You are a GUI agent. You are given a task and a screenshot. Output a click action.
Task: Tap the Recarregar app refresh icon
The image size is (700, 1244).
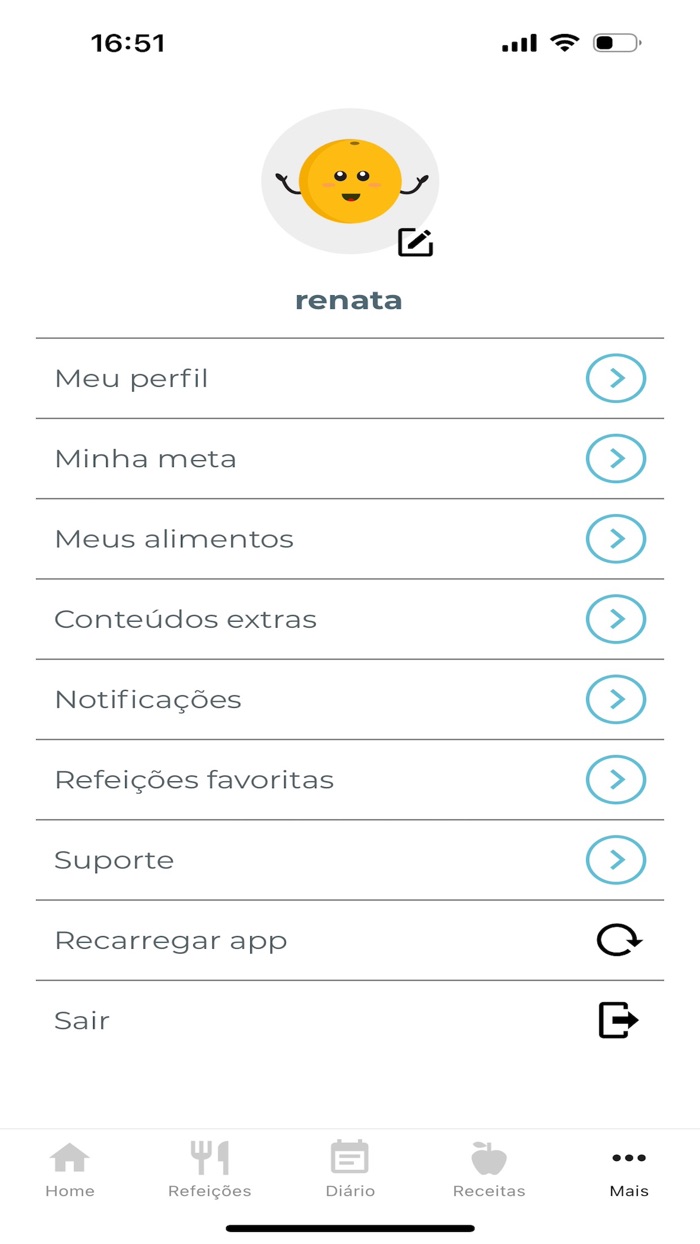[x=618, y=939]
